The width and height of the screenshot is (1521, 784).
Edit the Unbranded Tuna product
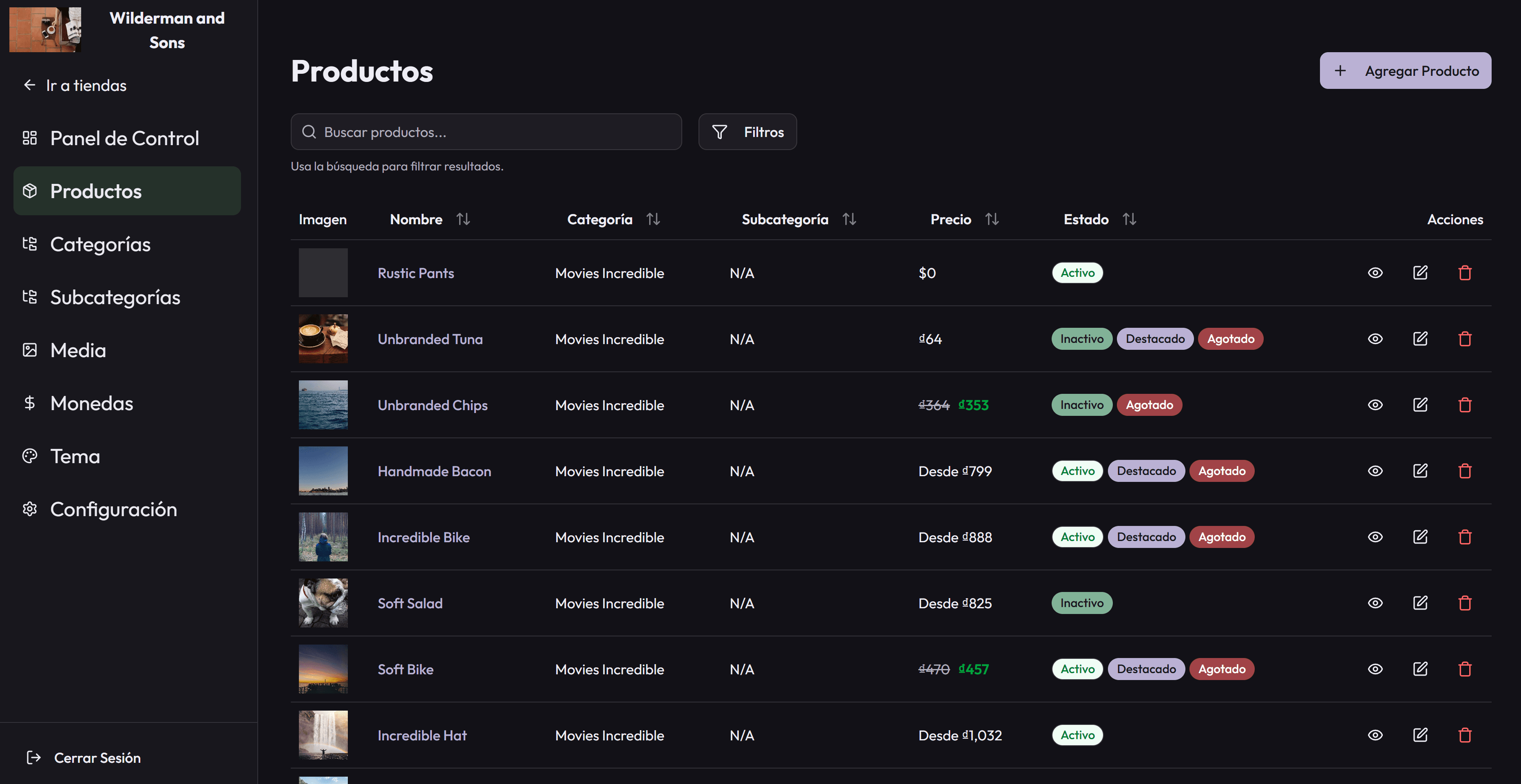[1420, 339]
